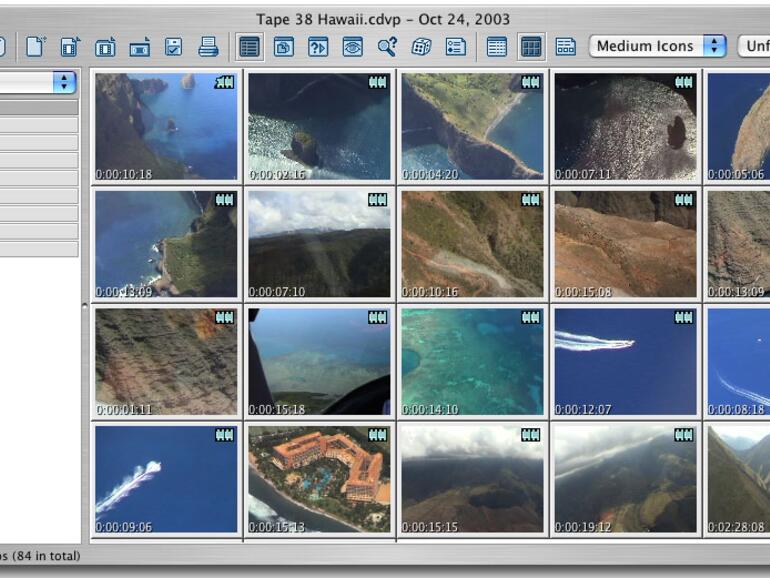Click the dice random toolbar icon
Image resolution: width=770 pixels, height=578 pixels.
421,47
